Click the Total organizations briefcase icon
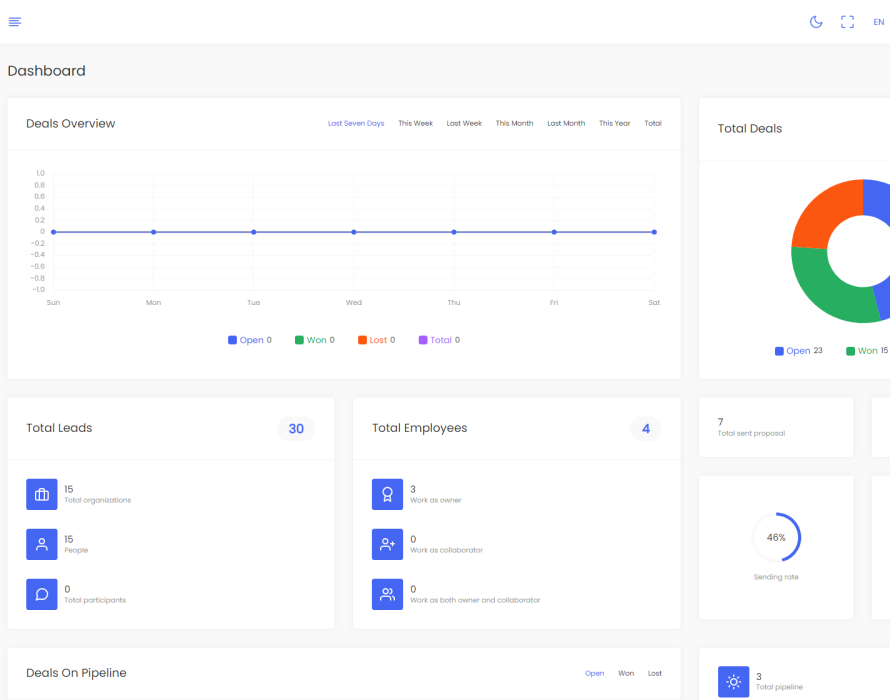The height and width of the screenshot is (700, 890). (x=42, y=494)
